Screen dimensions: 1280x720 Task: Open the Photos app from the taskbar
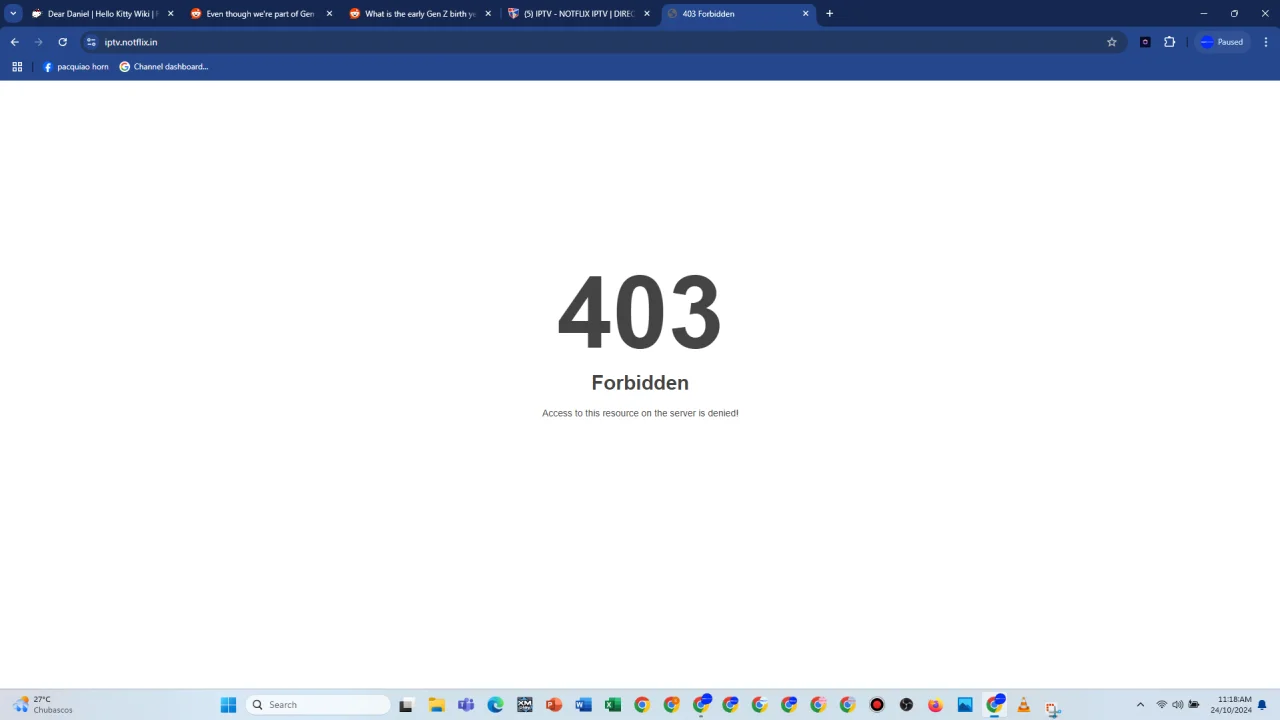[965, 705]
